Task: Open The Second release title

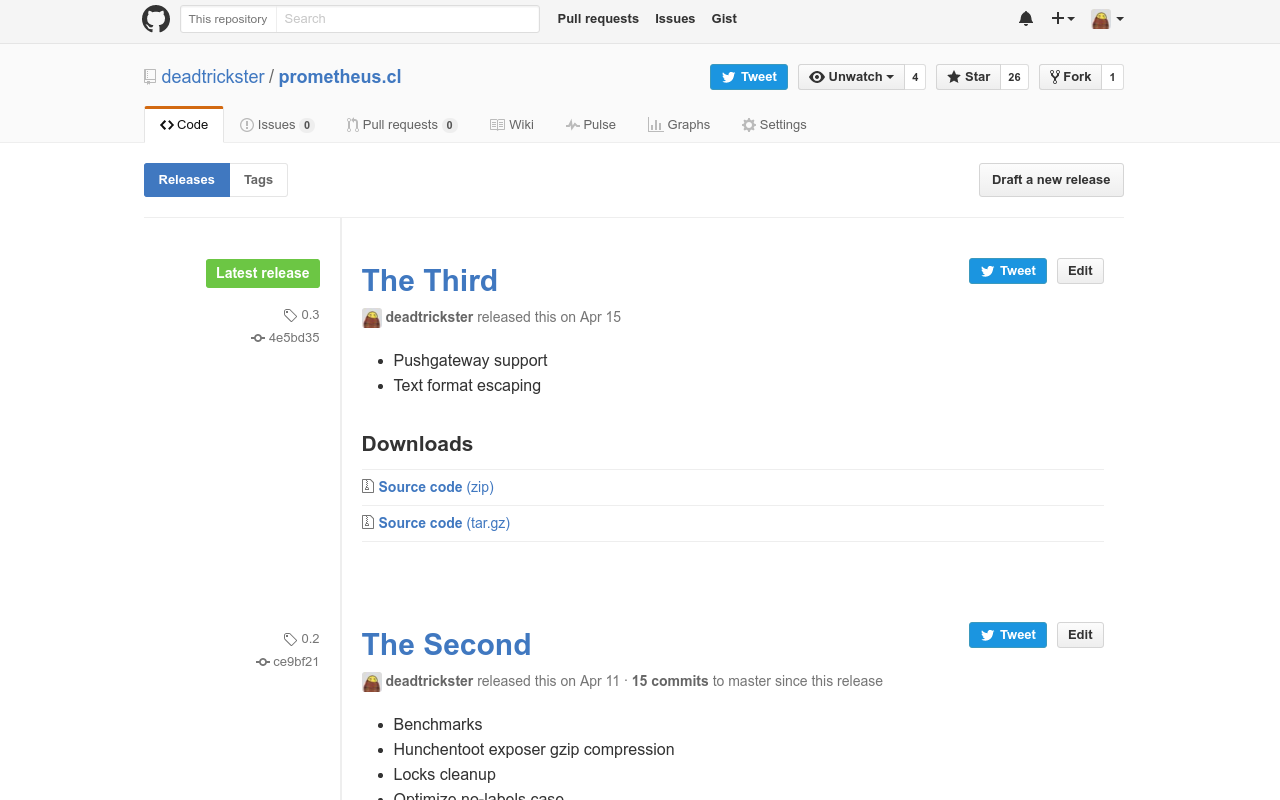Action: [x=447, y=645]
